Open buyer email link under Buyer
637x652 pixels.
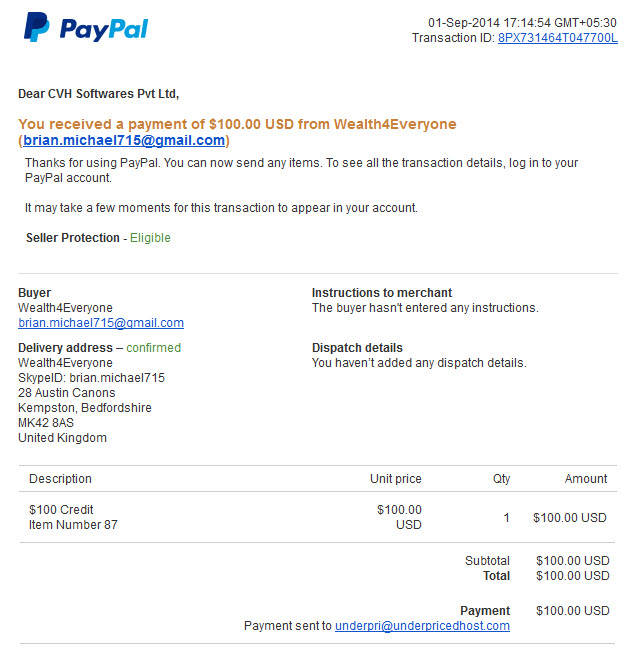101,323
